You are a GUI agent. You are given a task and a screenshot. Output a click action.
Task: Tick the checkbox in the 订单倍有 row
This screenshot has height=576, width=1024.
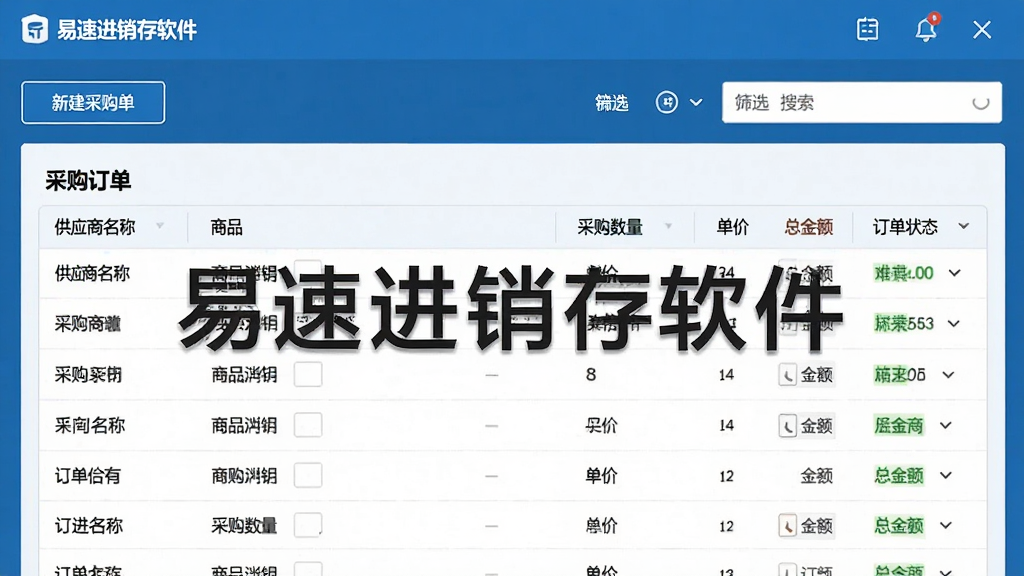point(308,475)
